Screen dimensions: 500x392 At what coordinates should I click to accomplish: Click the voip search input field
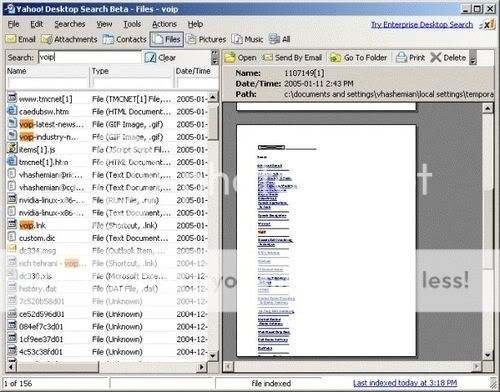click(x=90, y=57)
